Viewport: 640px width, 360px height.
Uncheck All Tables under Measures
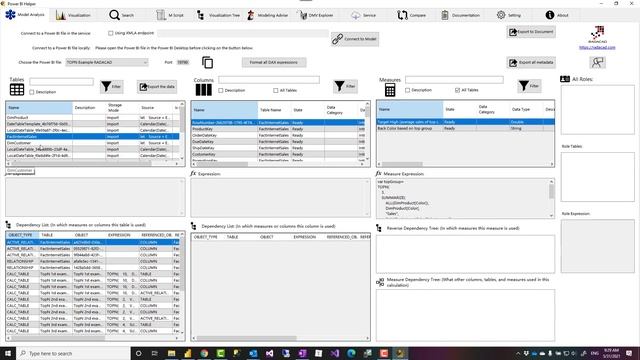click(457, 90)
